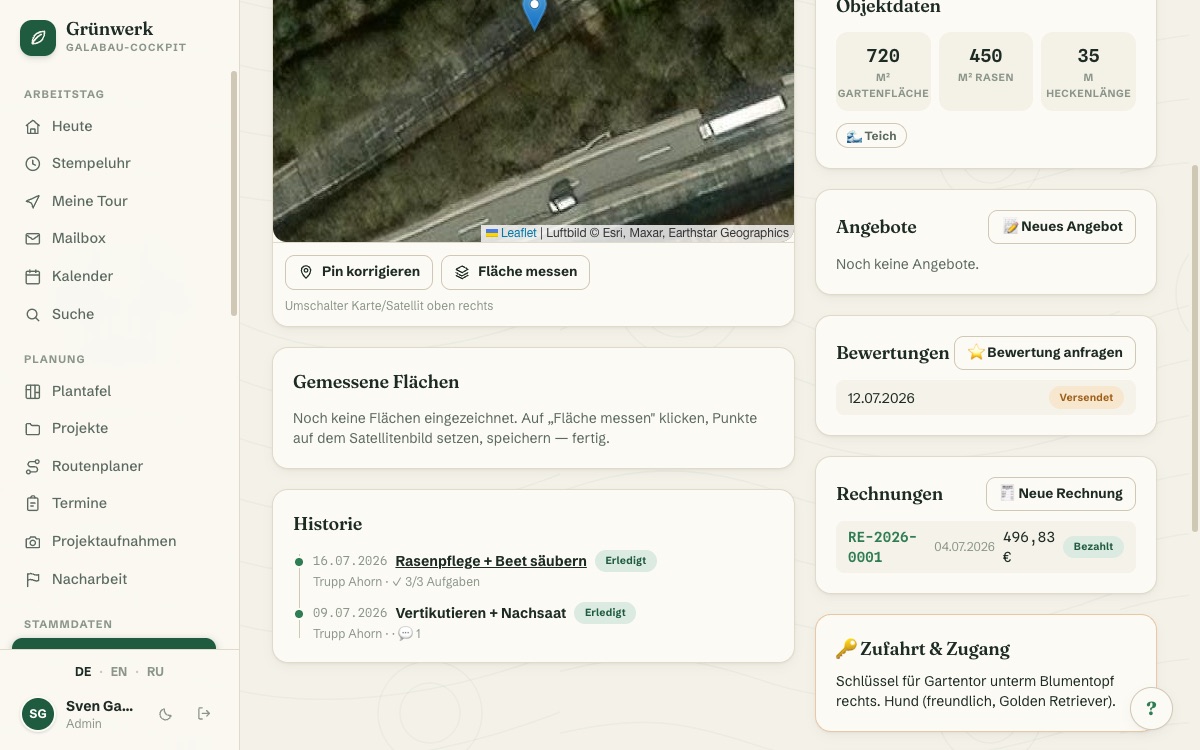Click the Termine clipboard icon
Screen dimensions: 1200x750
[33, 503]
